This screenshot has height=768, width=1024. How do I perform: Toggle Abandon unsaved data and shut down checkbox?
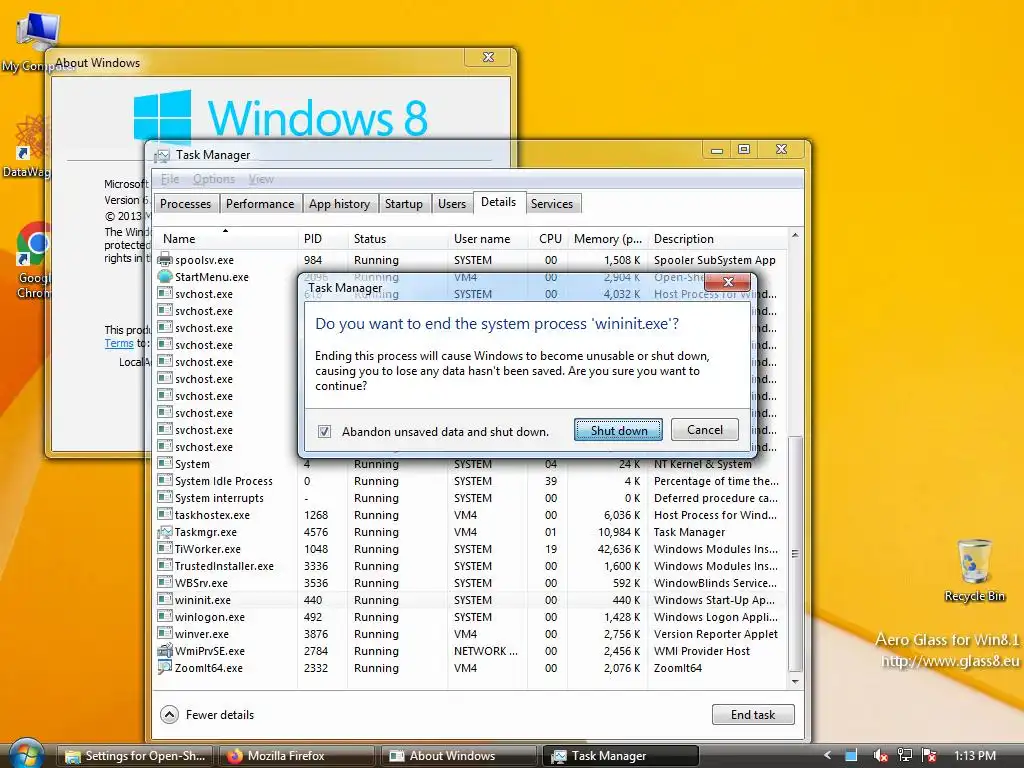324,432
